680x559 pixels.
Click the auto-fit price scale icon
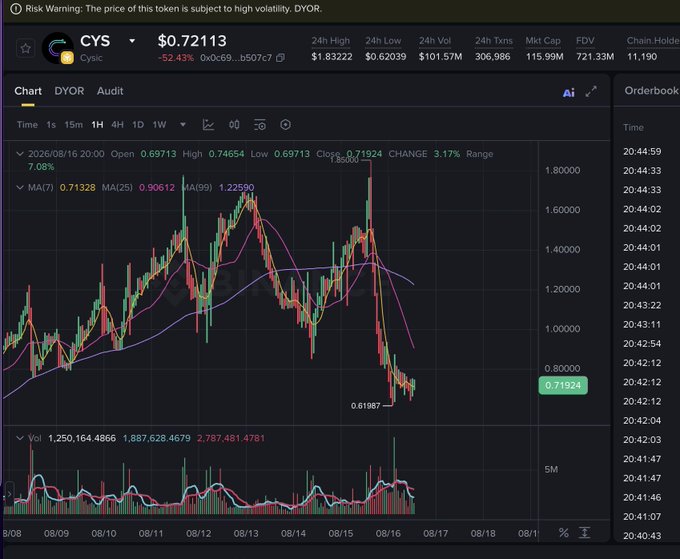[585, 533]
